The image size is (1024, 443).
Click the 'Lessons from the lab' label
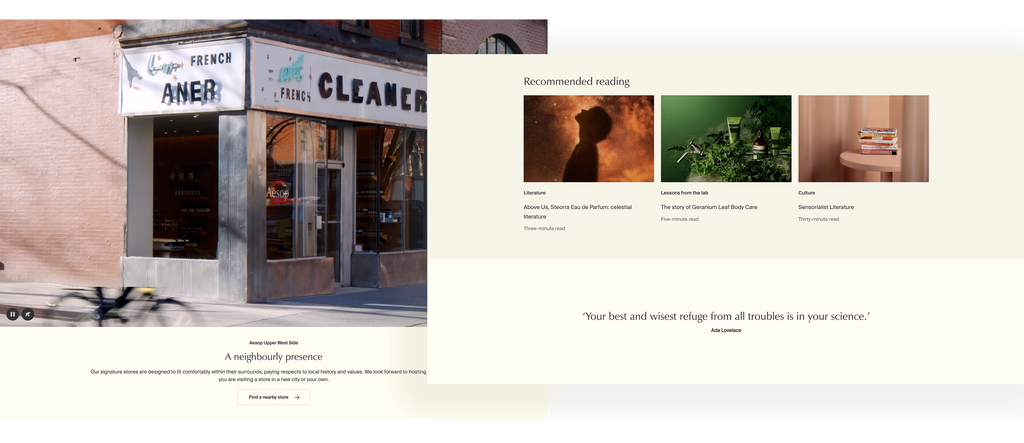[x=684, y=193]
